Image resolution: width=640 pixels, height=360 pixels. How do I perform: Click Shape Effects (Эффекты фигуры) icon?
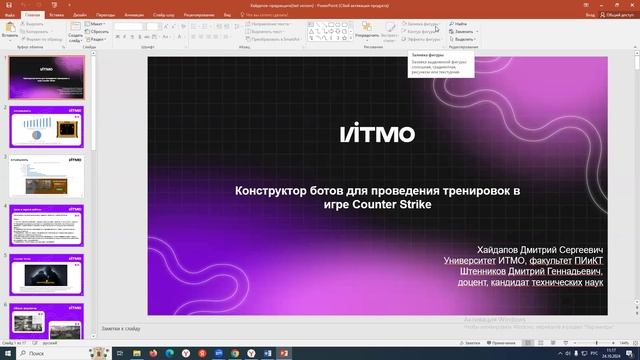[x=404, y=39]
